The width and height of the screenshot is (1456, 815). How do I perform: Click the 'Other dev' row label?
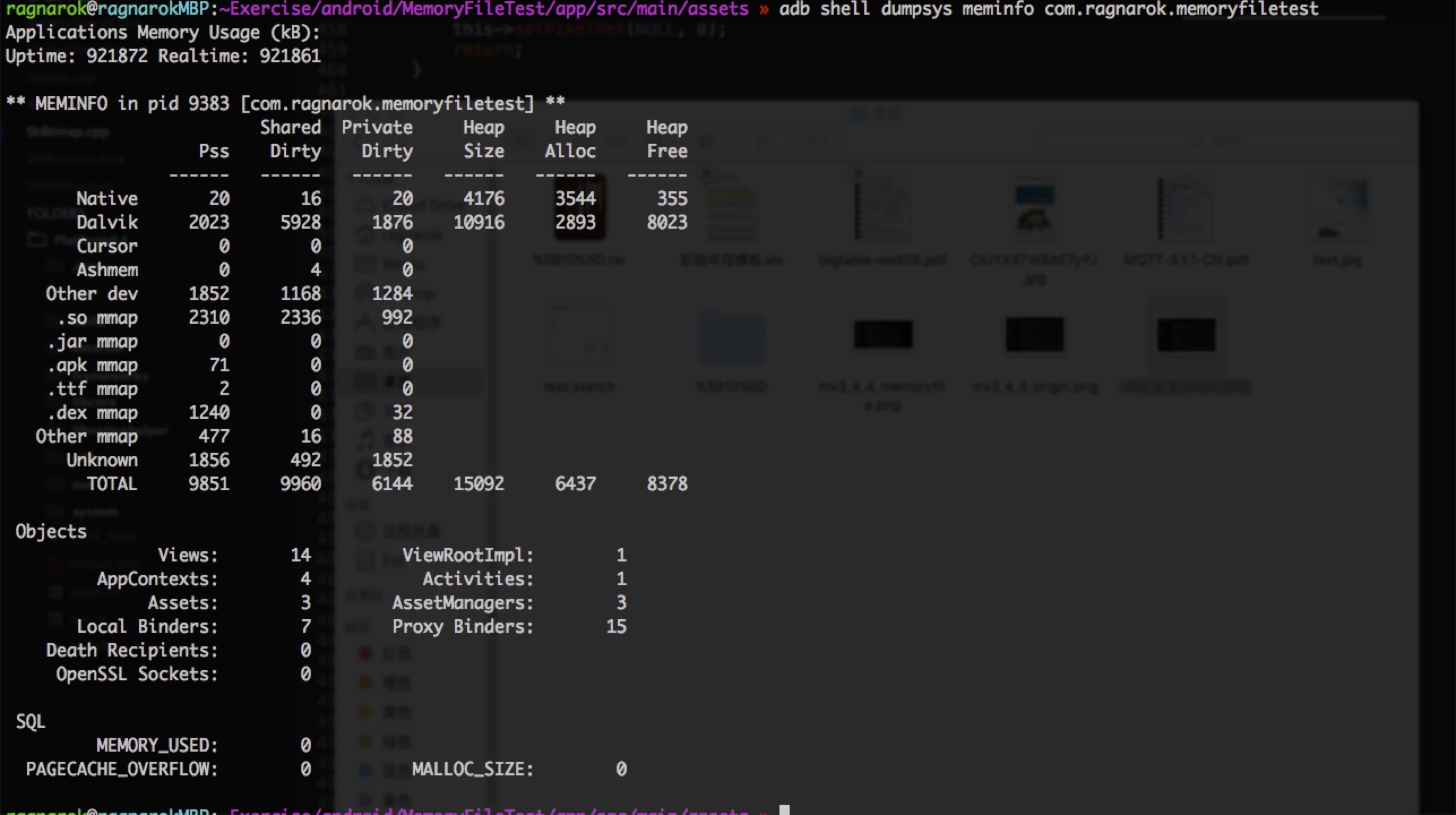pyautogui.click(x=92, y=294)
